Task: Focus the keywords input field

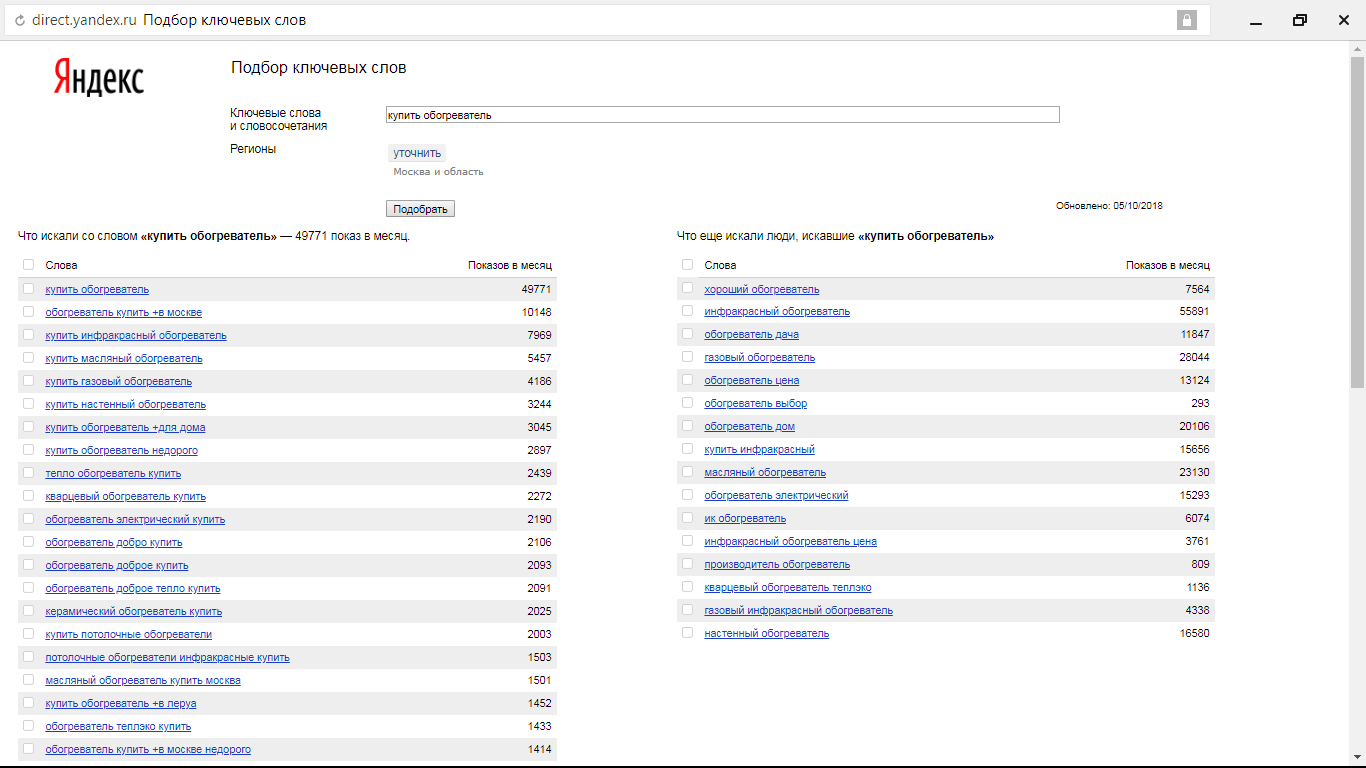Action: click(x=722, y=115)
